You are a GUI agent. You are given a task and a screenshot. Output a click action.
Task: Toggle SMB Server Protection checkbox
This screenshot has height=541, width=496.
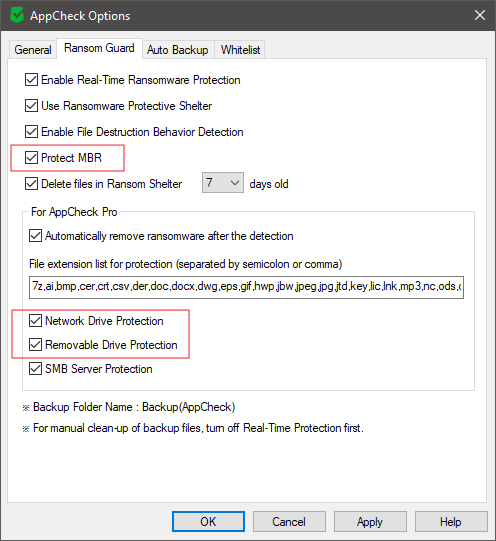36,369
